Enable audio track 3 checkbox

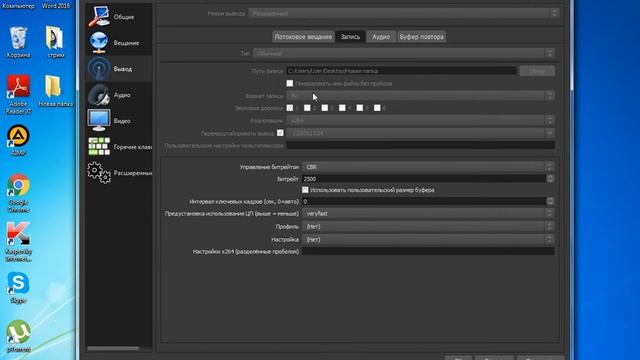324,108
